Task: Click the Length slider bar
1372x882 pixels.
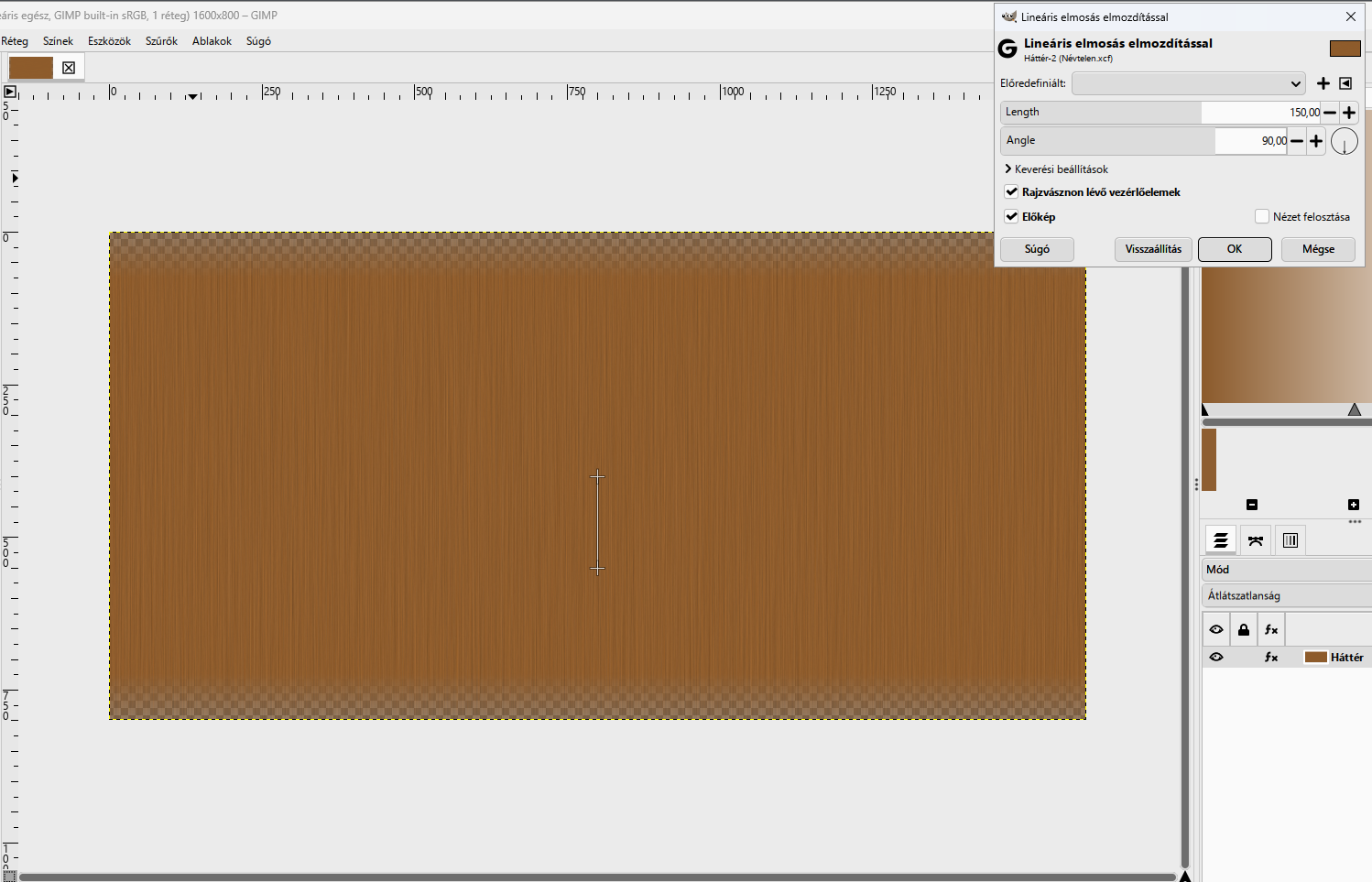Action: point(1160,113)
